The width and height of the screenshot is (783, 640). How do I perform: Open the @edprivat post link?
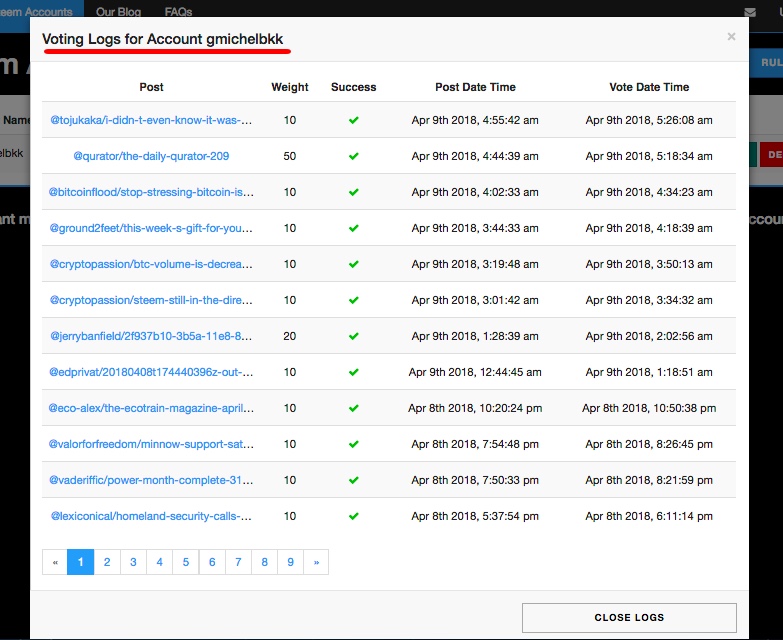tap(151, 372)
